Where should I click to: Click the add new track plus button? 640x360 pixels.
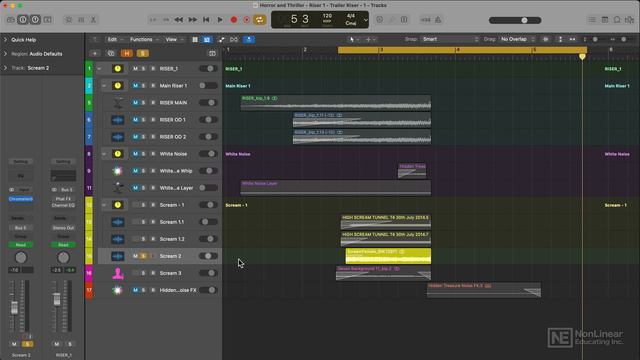[x=95, y=53]
